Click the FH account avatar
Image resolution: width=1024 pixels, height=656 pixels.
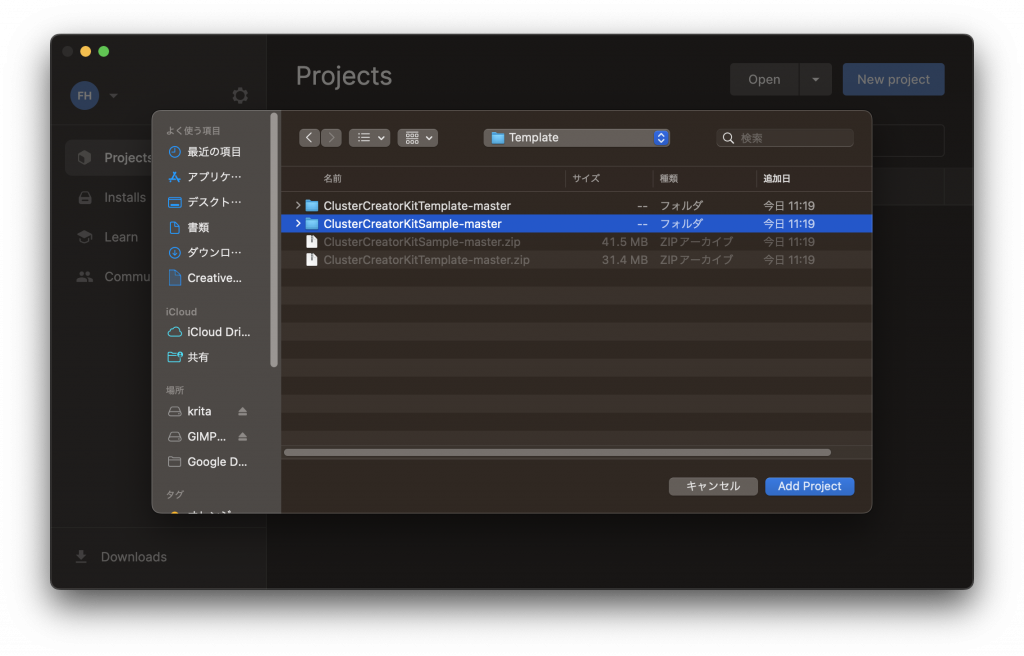[84, 96]
